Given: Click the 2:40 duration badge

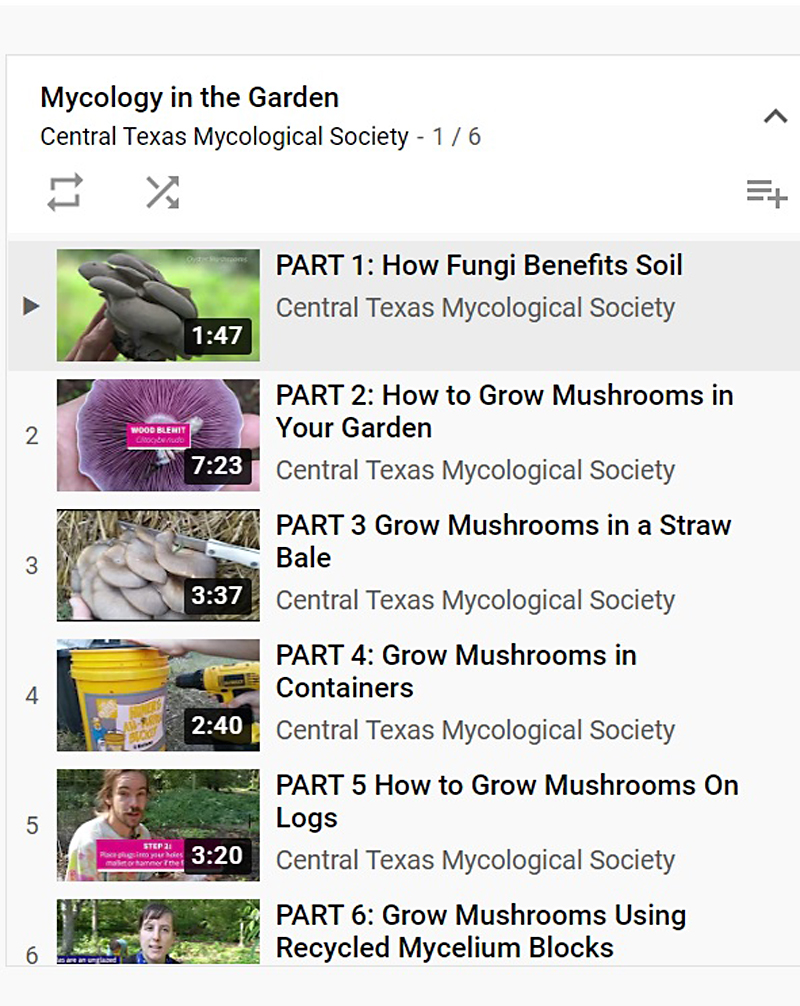Looking at the screenshot, I should [217, 726].
